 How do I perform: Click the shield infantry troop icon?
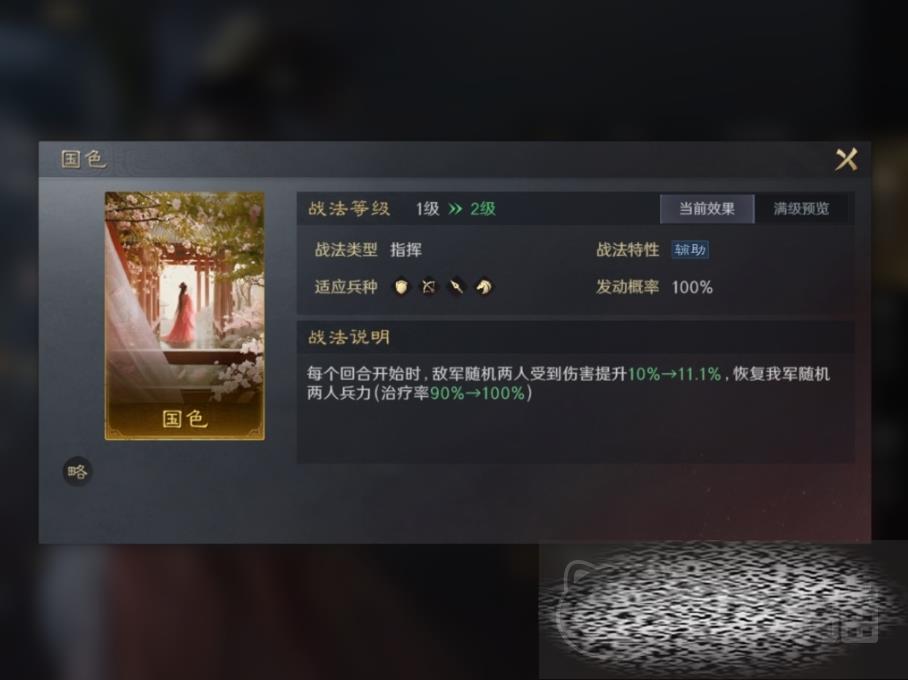click(401, 287)
